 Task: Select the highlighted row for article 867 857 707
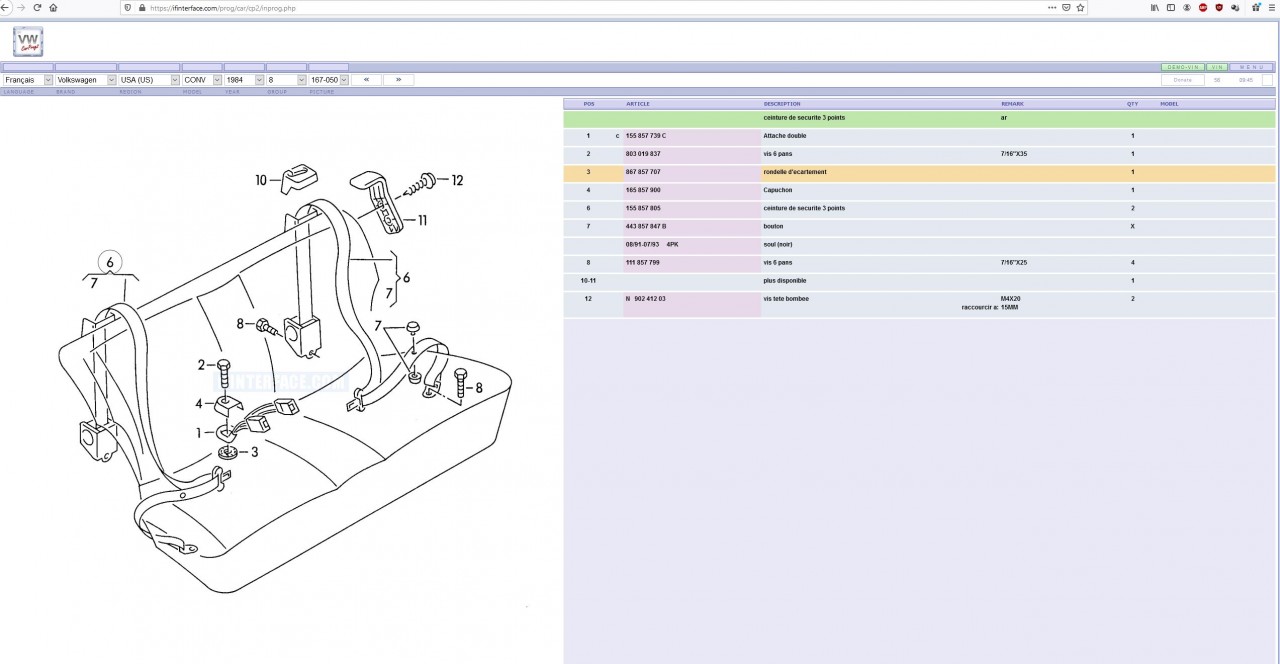coord(919,172)
